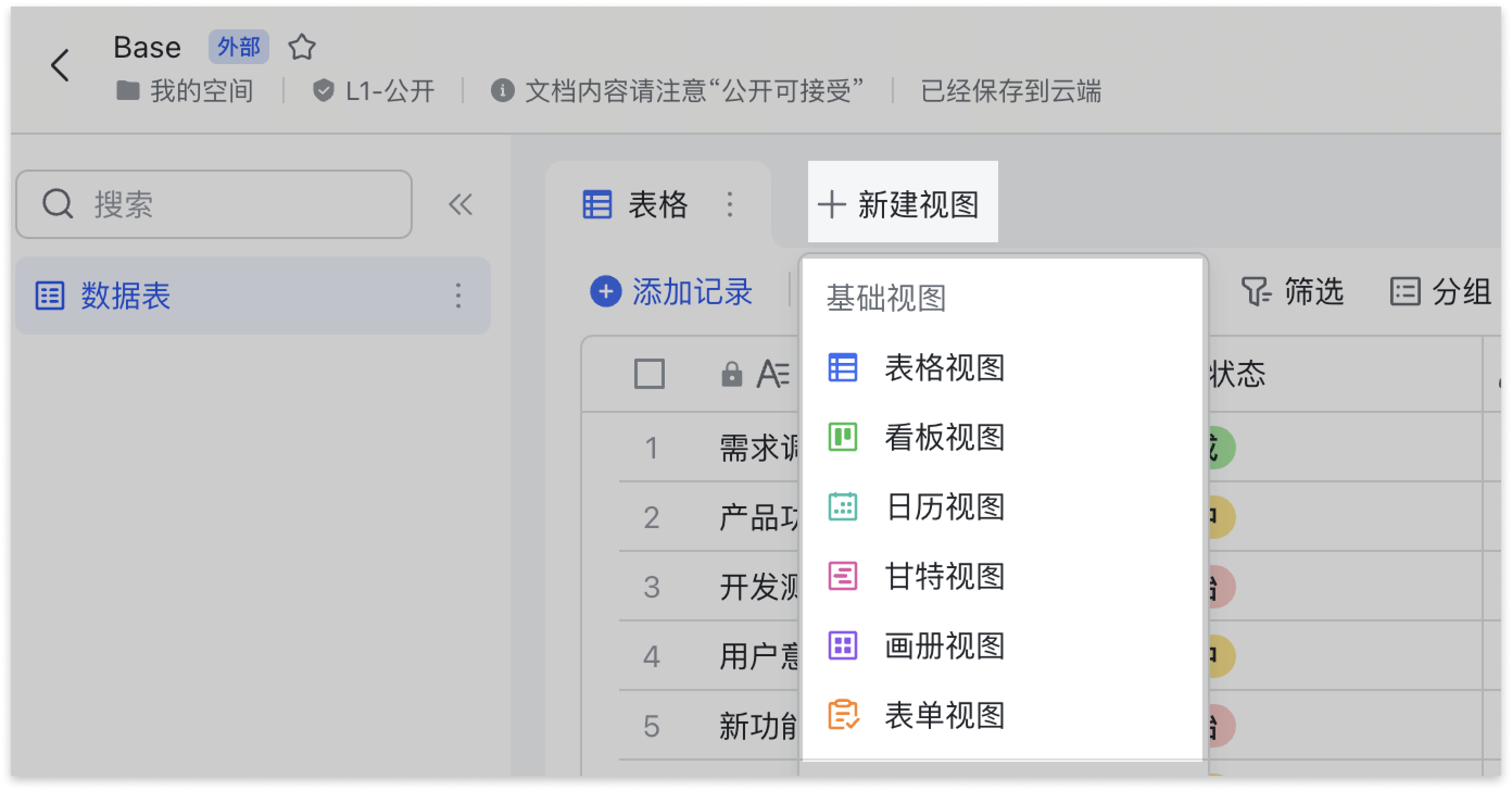Click the green kanban icon of 看板视图
The height and width of the screenshot is (791, 1512).
[x=842, y=437]
